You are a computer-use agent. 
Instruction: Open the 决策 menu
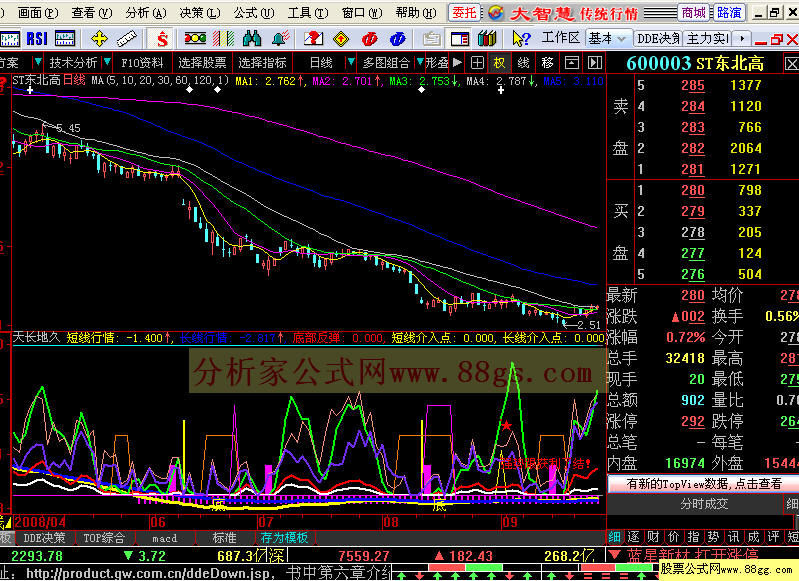pyautogui.click(x=199, y=13)
